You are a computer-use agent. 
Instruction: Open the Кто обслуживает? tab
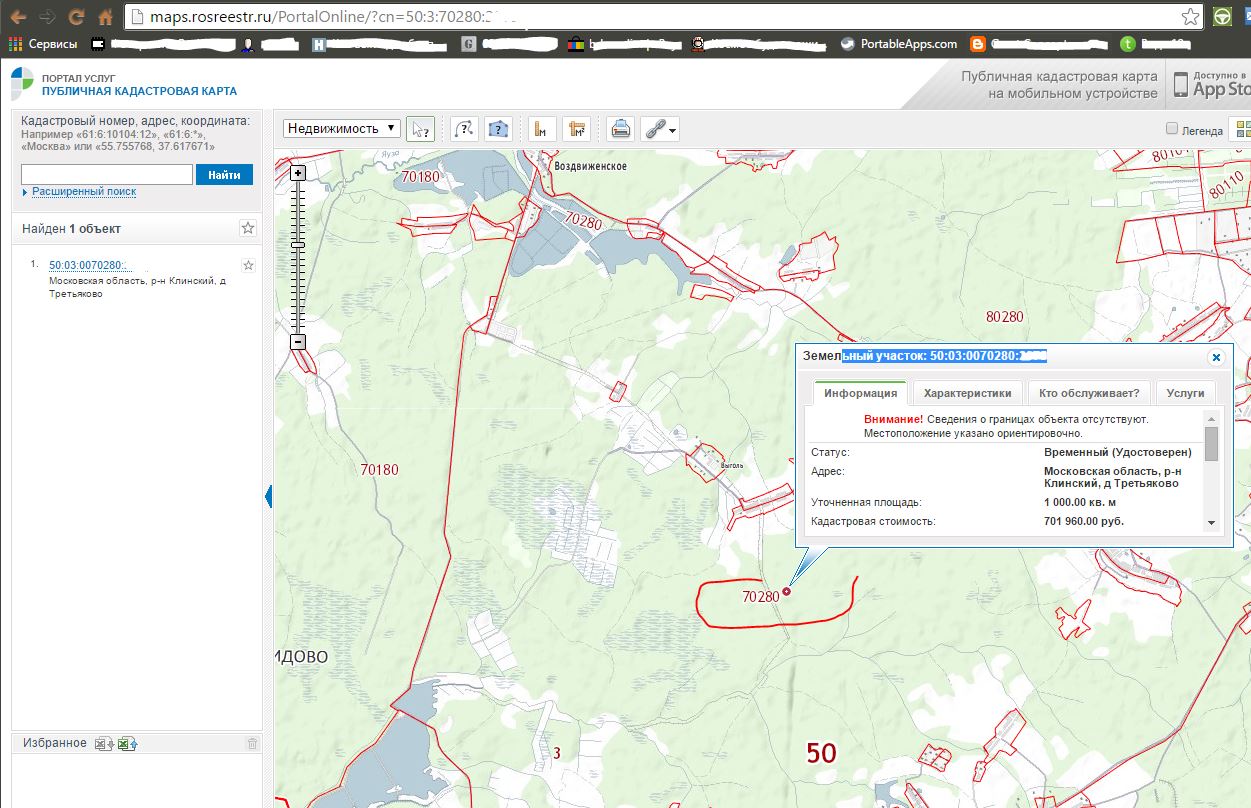pos(1090,393)
